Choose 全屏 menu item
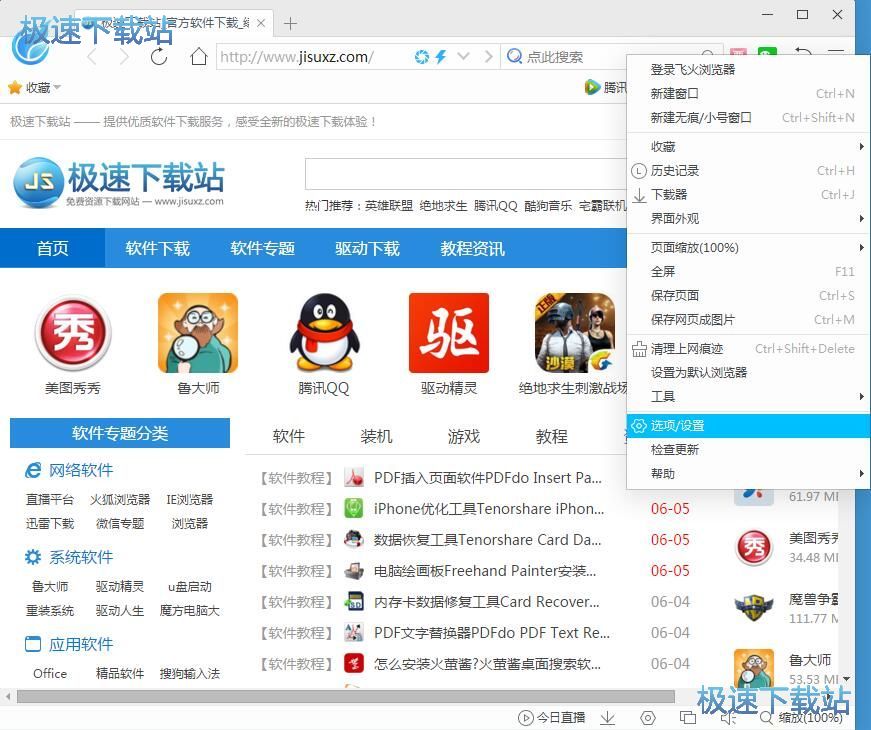Viewport: 871px width, 730px height. click(748, 272)
